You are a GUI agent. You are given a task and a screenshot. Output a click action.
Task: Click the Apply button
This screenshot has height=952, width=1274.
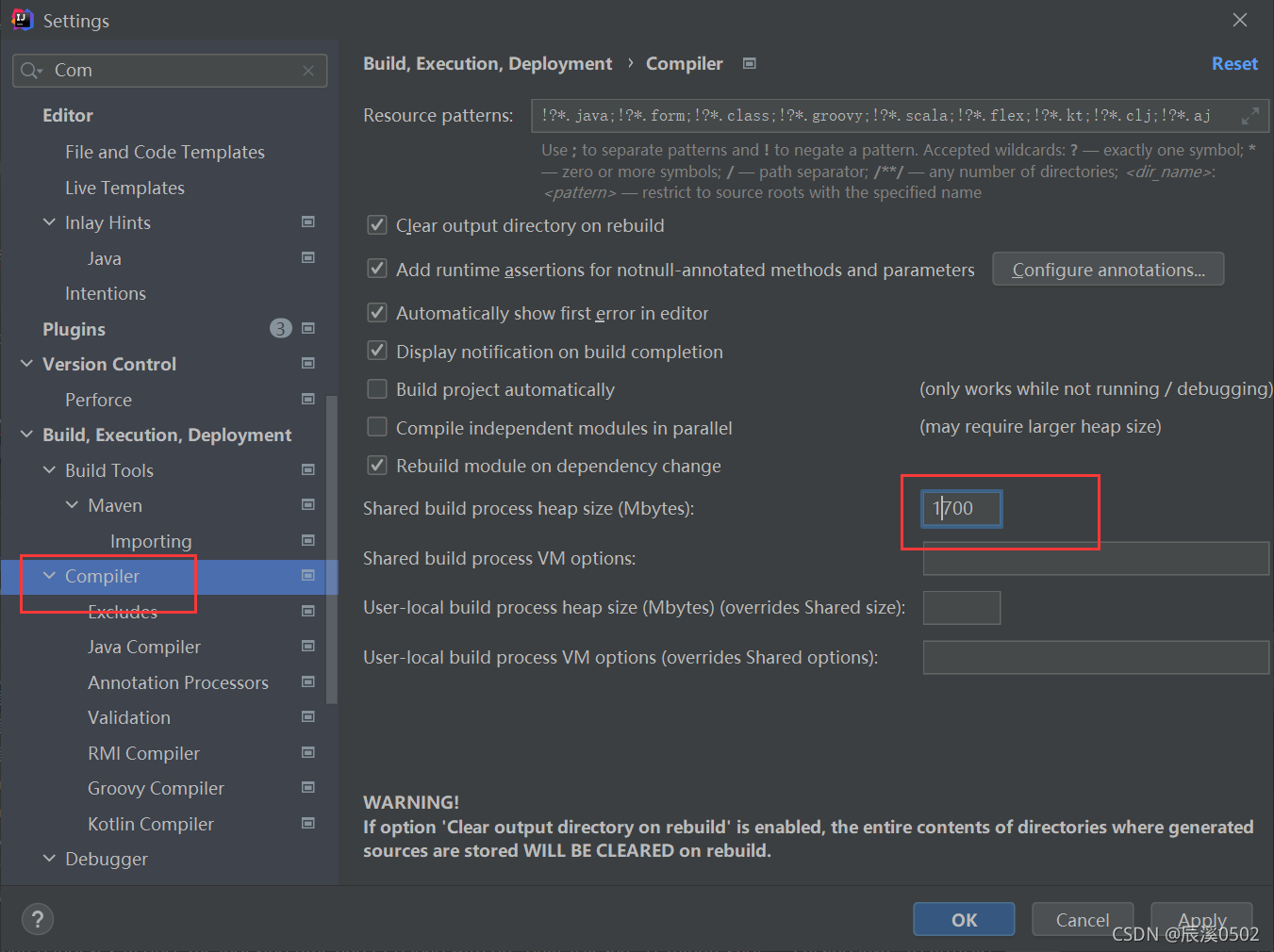tap(1202, 919)
